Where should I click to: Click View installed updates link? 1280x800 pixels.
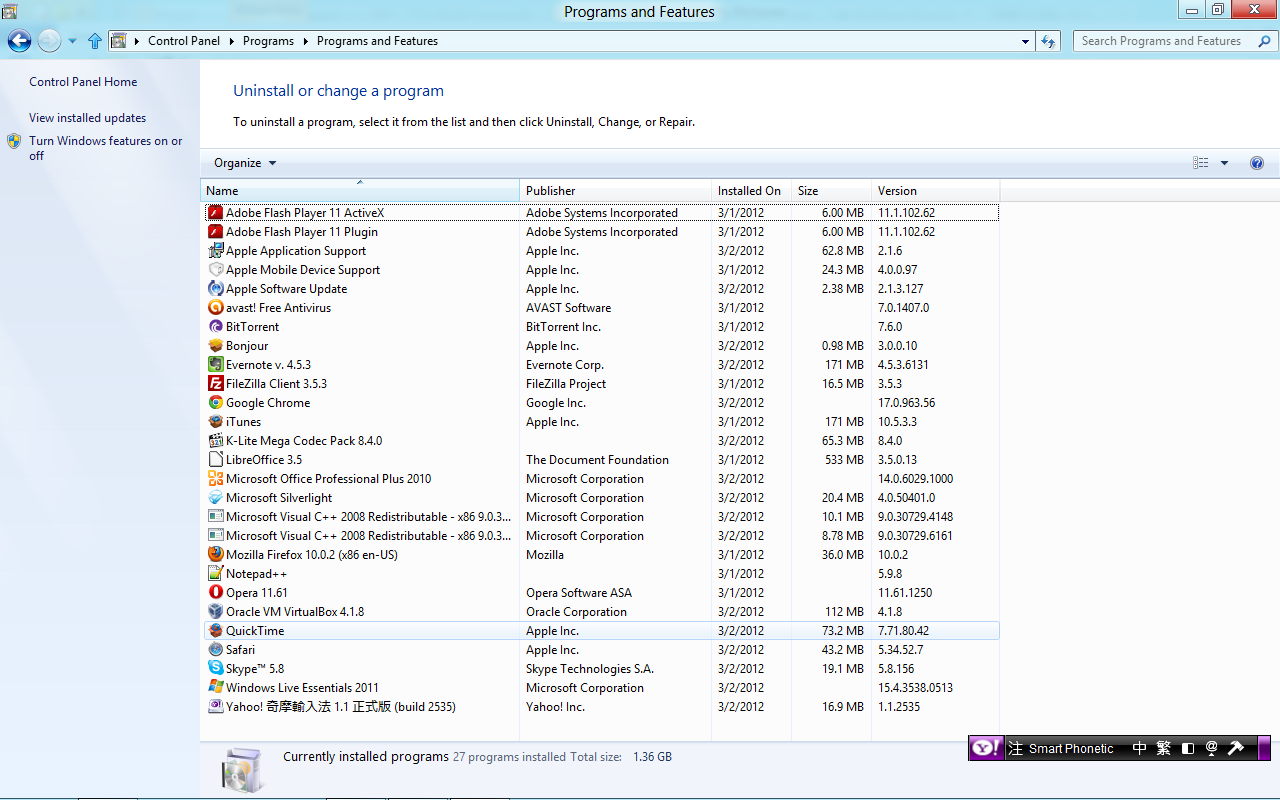point(87,118)
